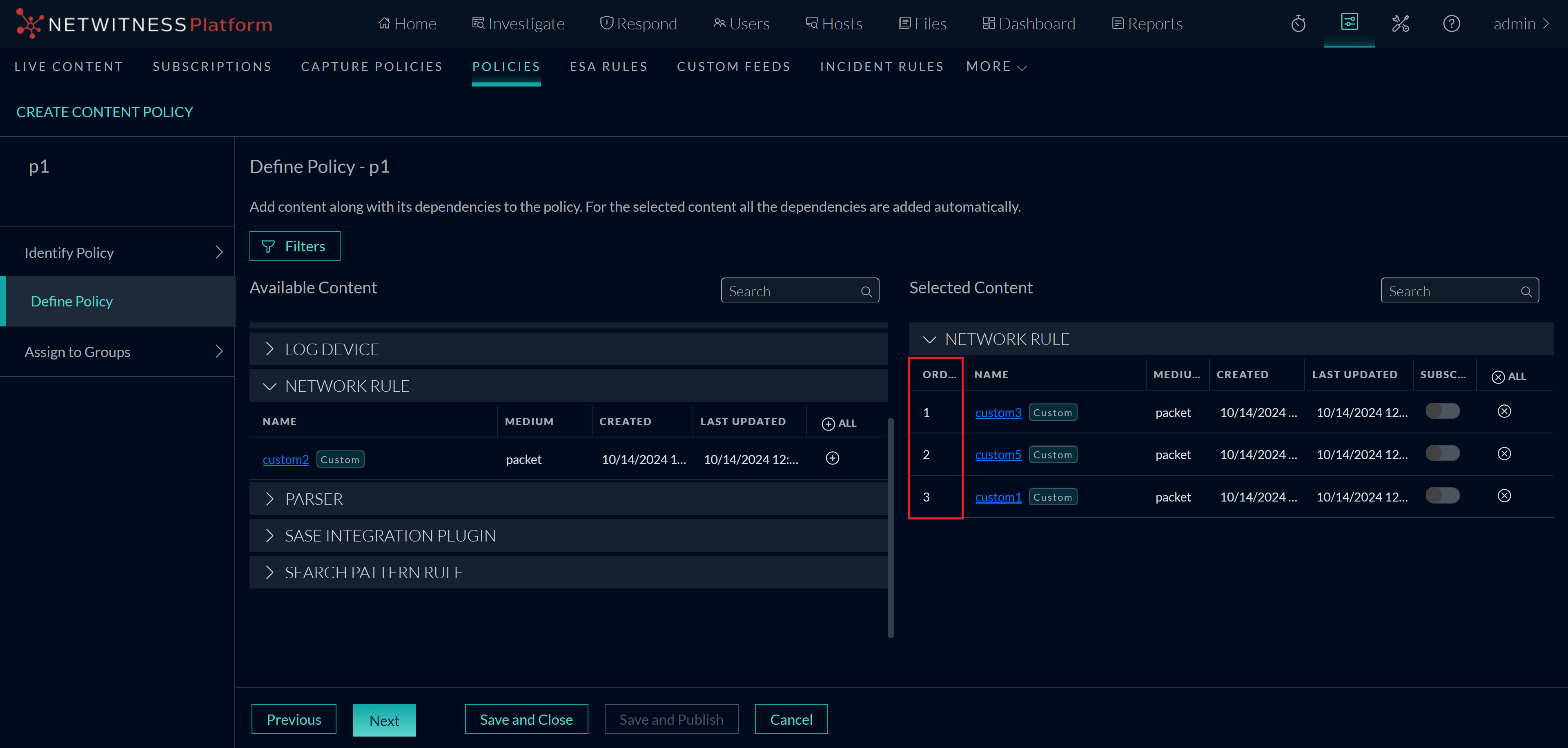Toggle subscription switch for custom1
This screenshot has height=748, width=1568.
tap(1442, 496)
